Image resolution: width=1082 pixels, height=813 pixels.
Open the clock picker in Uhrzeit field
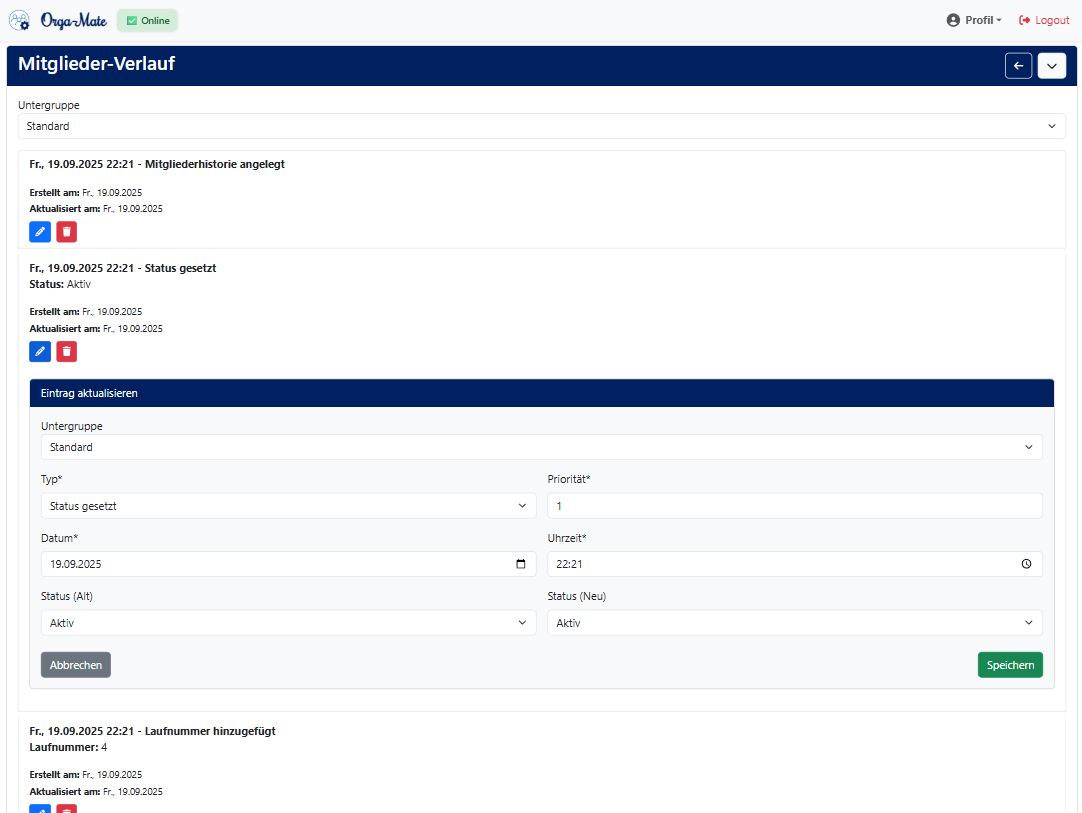point(1026,564)
